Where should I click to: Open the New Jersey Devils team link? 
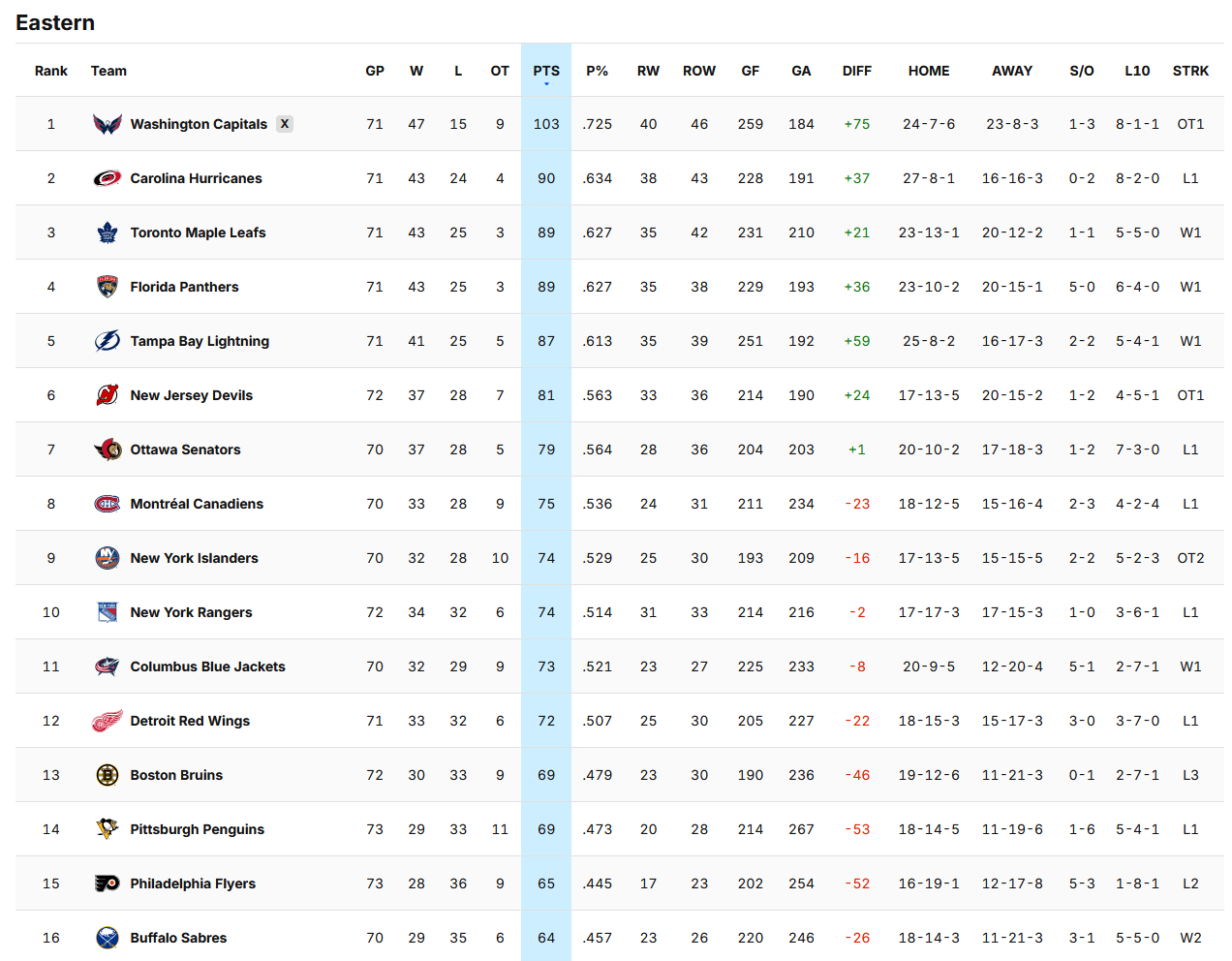[x=192, y=395]
